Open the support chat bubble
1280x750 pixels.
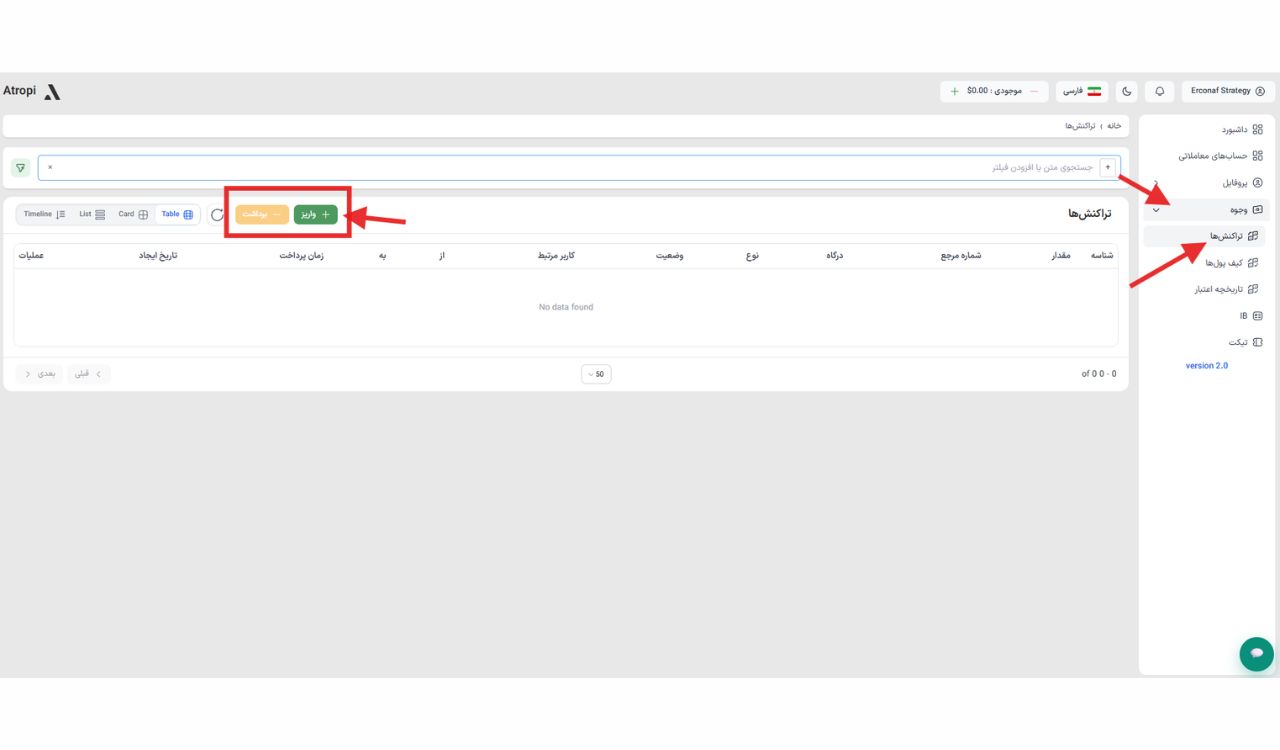(1257, 654)
